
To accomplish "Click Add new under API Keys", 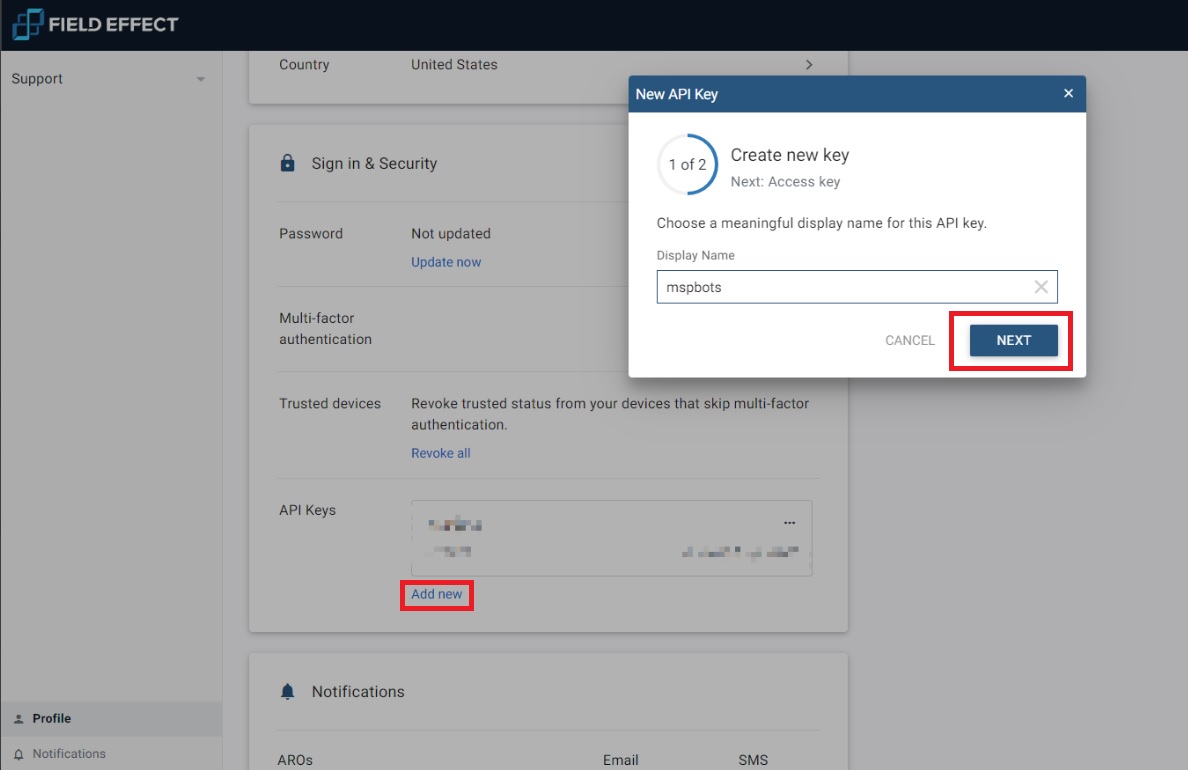I will tap(436, 594).
